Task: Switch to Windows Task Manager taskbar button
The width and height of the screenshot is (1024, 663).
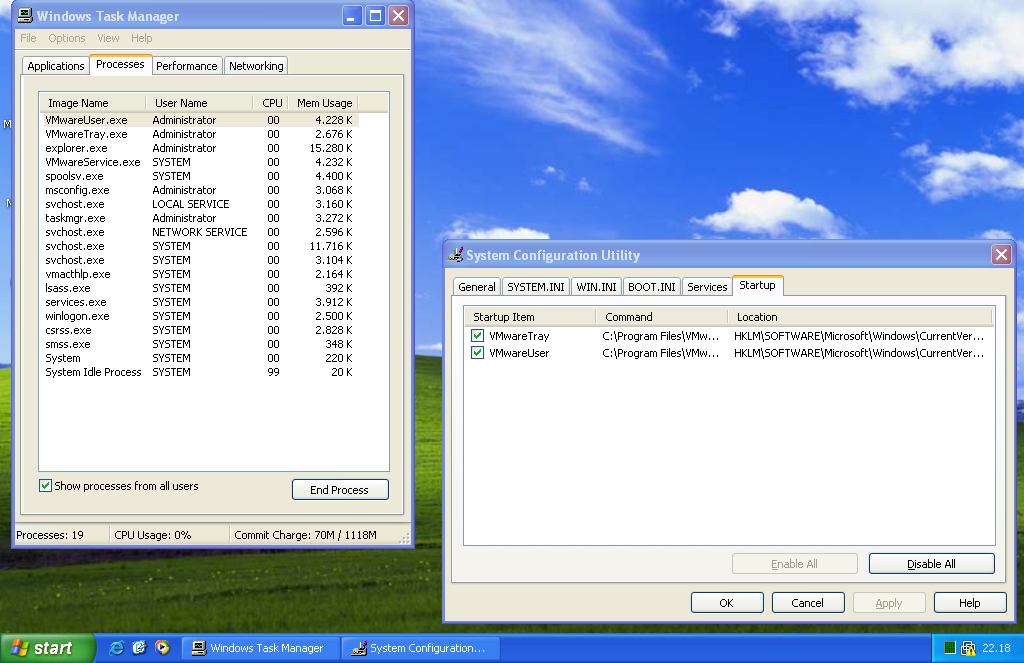Action: point(260,648)
